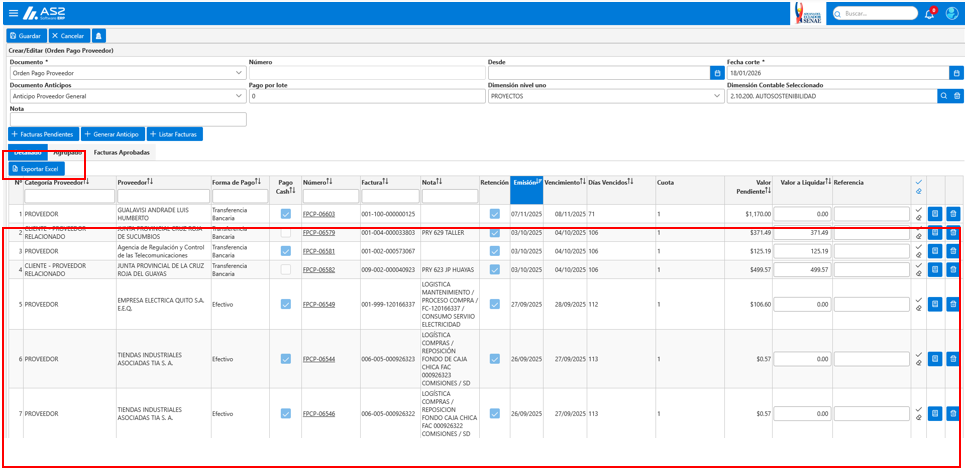Click the Nota input field

(x=128, y=119)
